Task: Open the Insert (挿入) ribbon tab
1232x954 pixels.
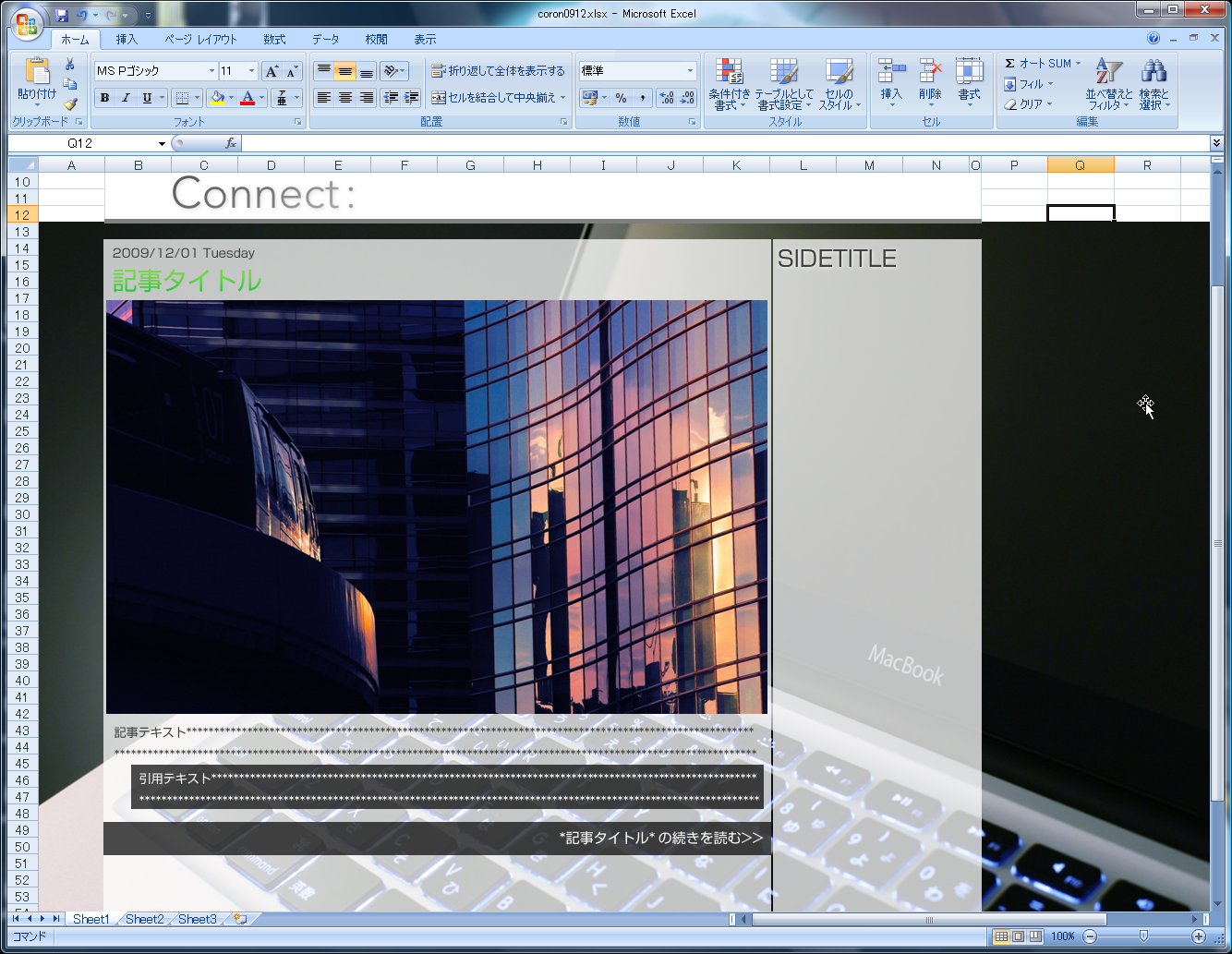Action: (127, 40)
